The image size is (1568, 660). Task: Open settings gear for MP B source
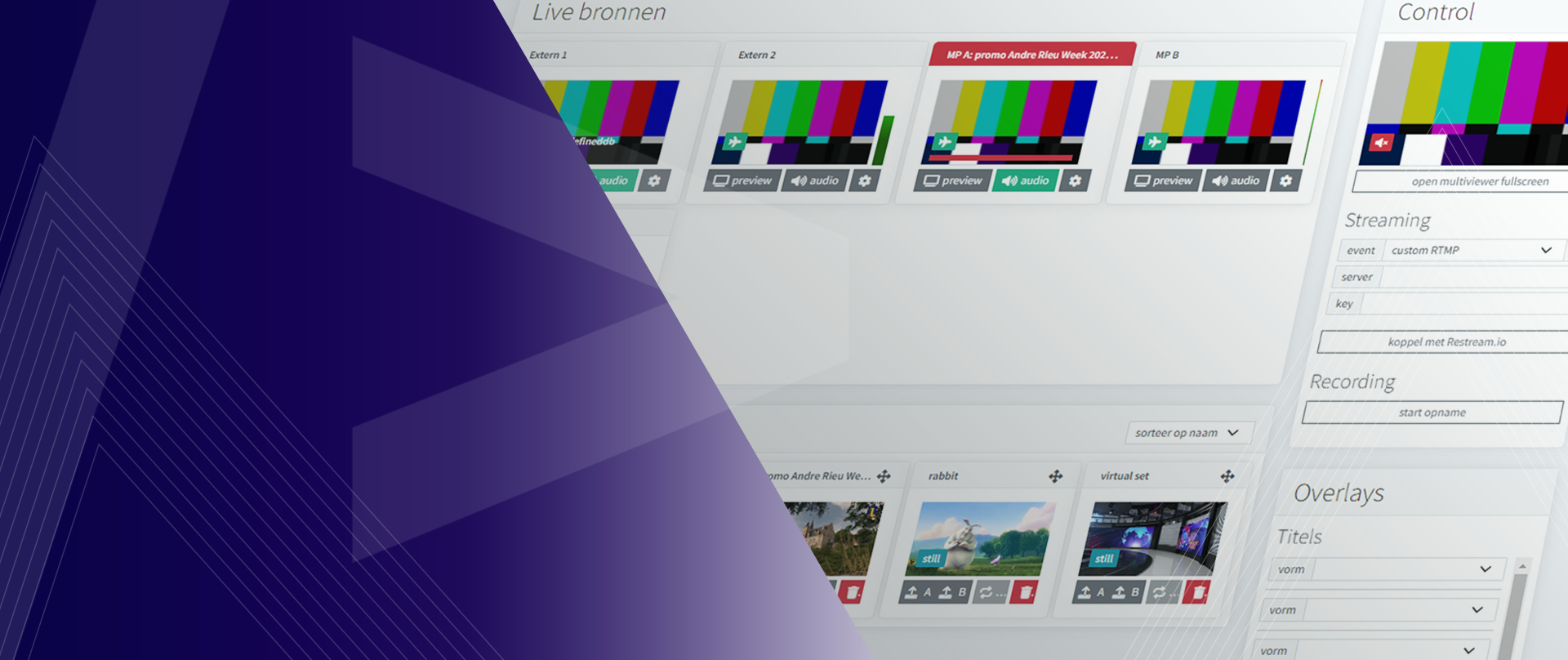coord(1286,181)
